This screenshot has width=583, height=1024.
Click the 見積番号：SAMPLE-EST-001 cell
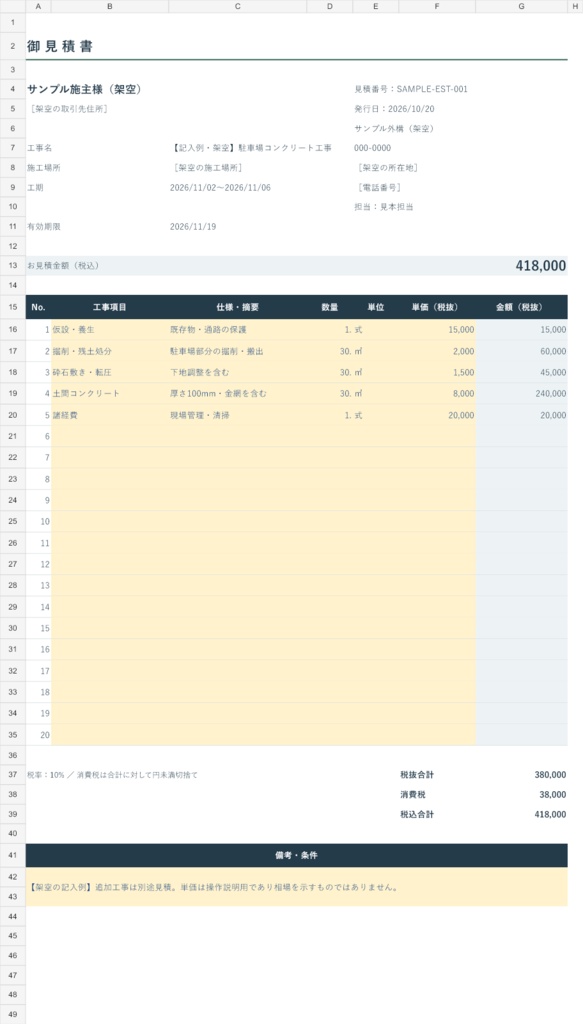(411, 89)
